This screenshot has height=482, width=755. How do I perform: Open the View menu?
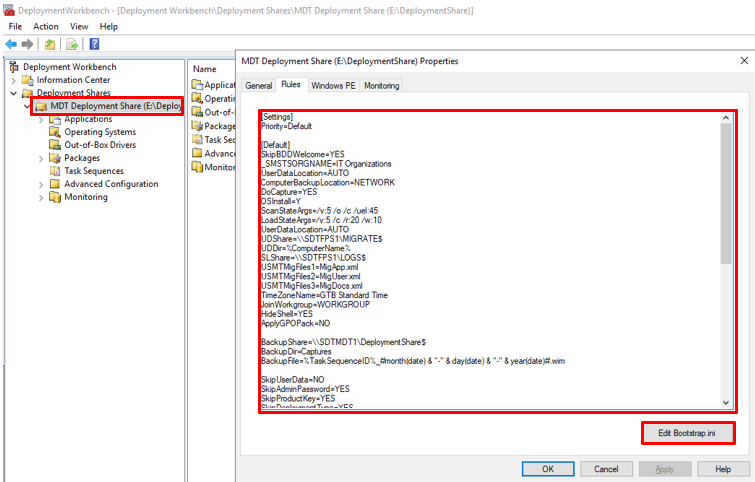pyautogui.click(x=79, y=26)
